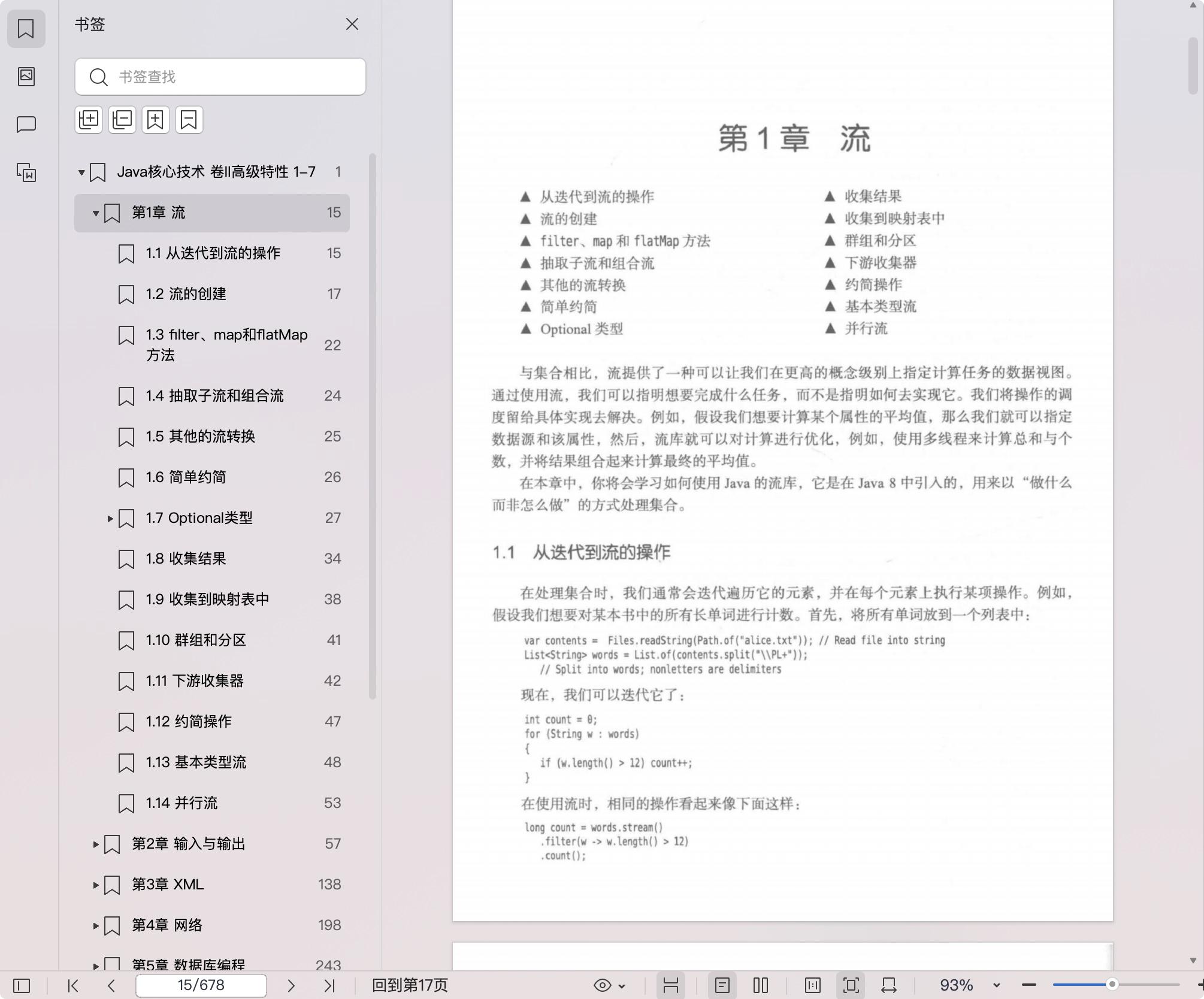The height and width of the screenshot is (999, 1204).
Task: Open the comments sidebar panel icon
Action: (x=26, y=124)
